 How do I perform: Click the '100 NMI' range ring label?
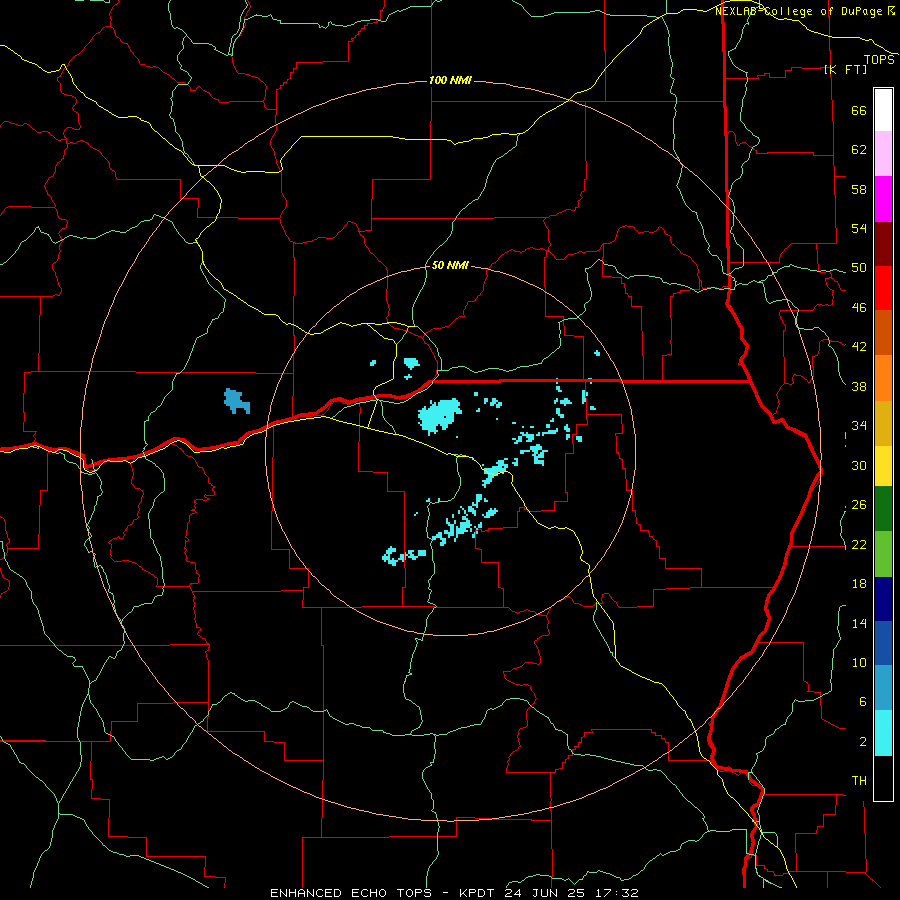[x=450, y=80]
